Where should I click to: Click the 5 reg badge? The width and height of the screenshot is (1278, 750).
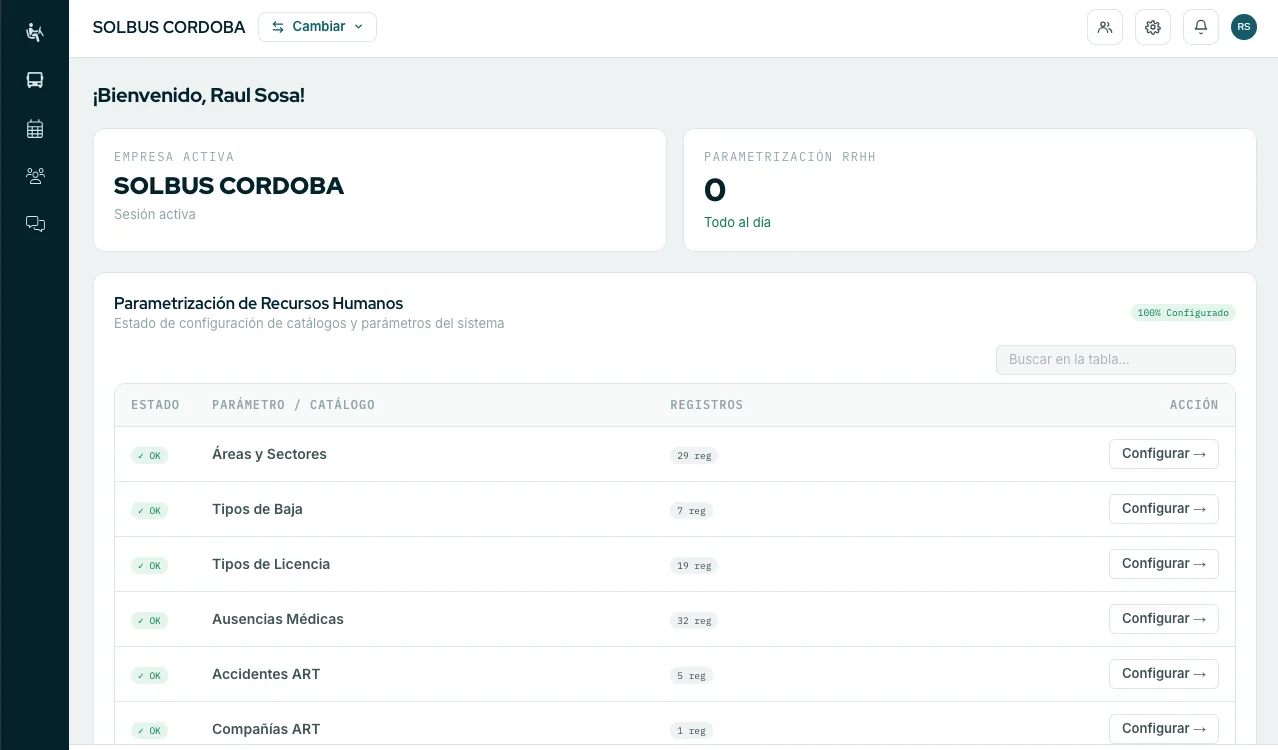[x=691, y=676]
